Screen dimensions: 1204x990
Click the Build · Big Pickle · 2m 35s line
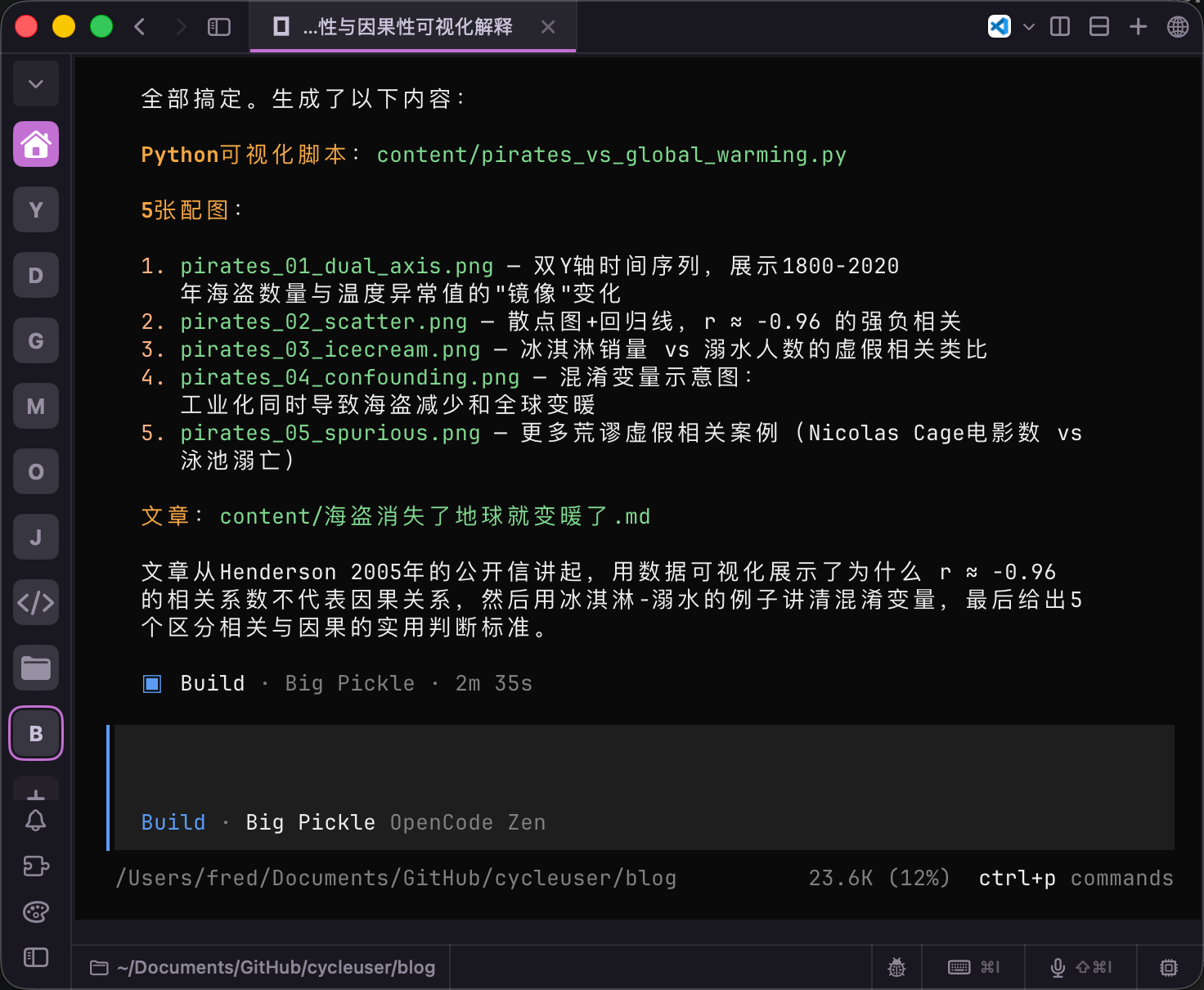click(x=337, y=683)
